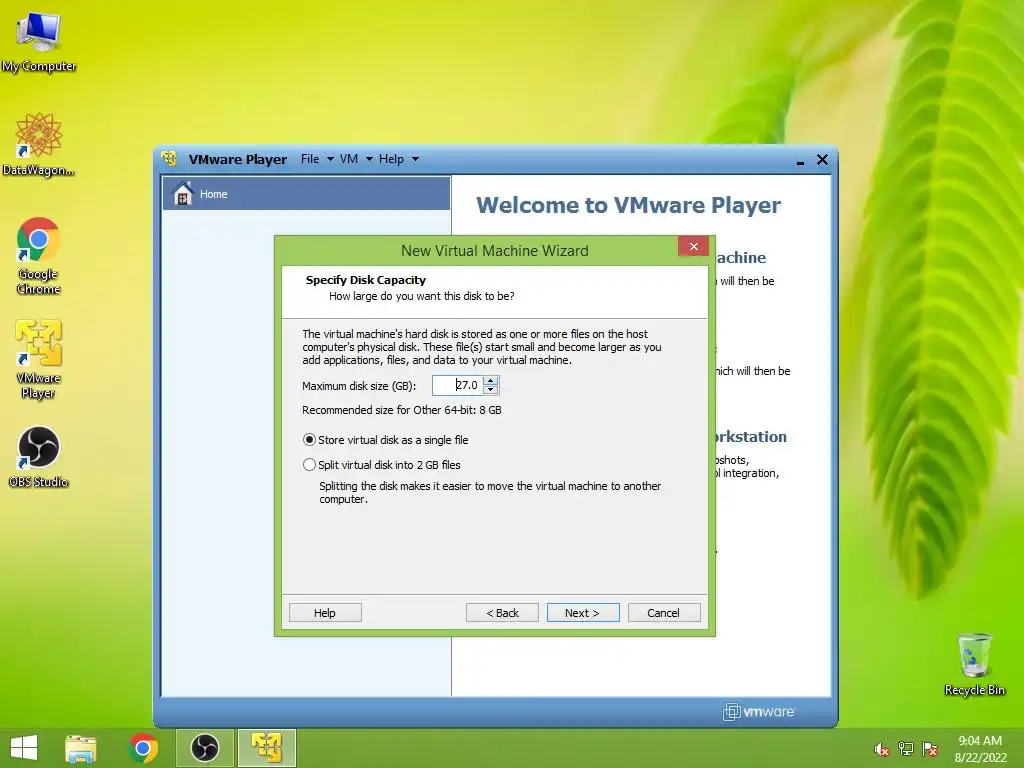Select VMware Player taskbar button
This screenshot has width=1024, height=768.
point(267,748)
